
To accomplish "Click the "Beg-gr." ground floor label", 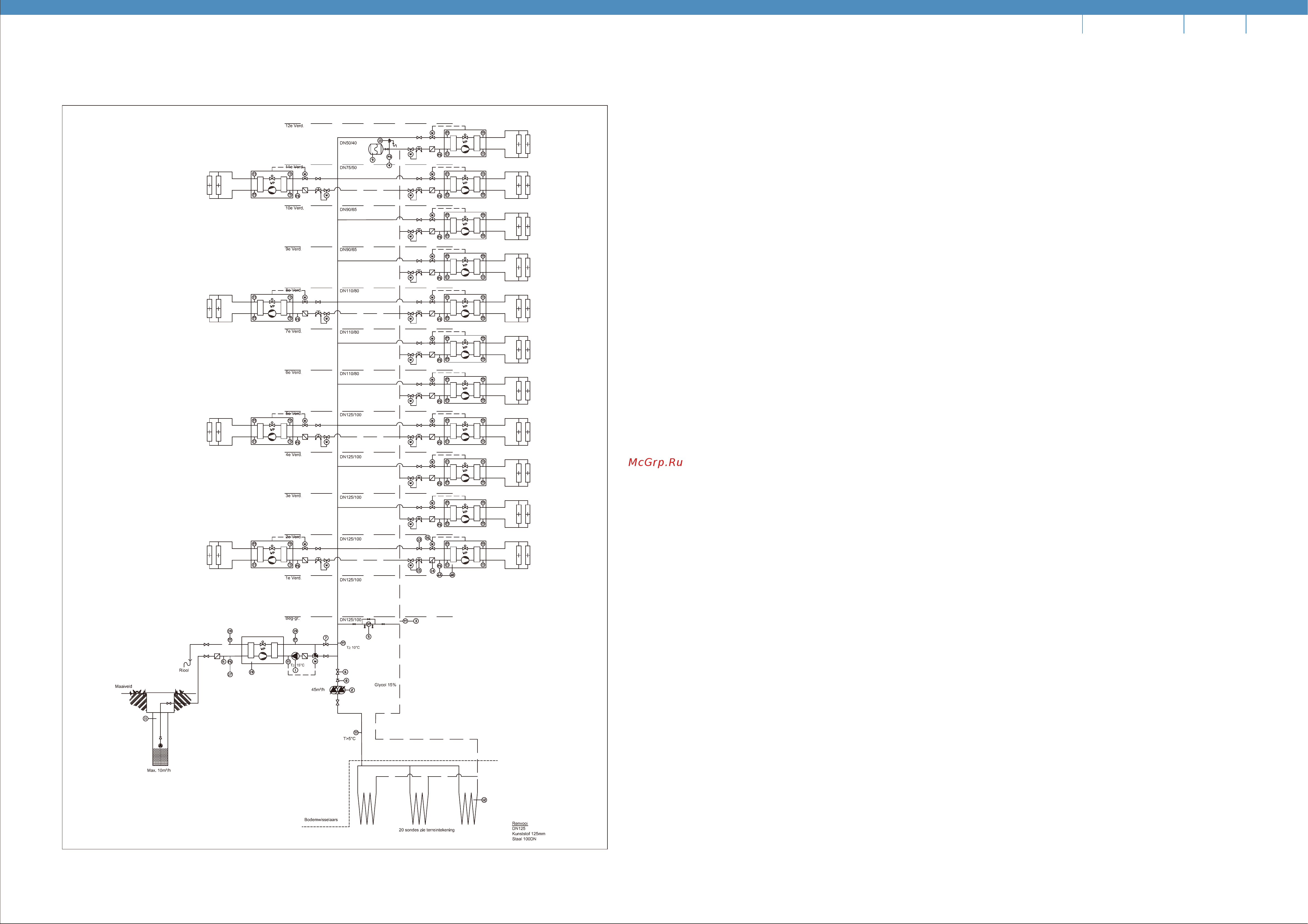I will (293, 618).
